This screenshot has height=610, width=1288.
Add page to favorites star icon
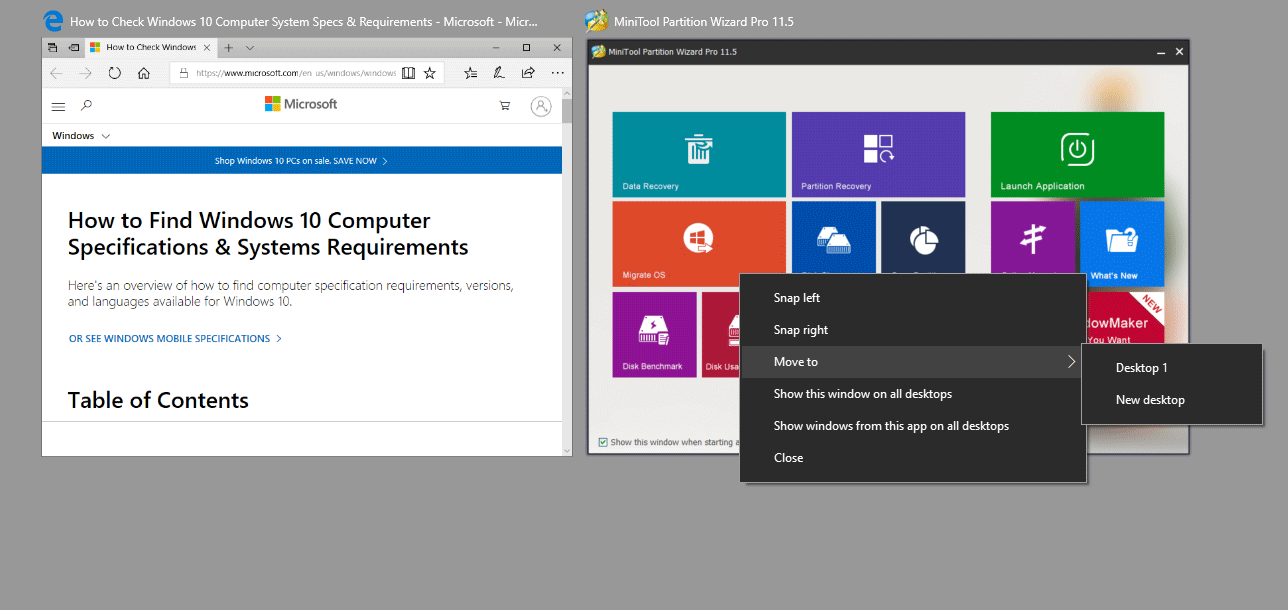(430, 73)
